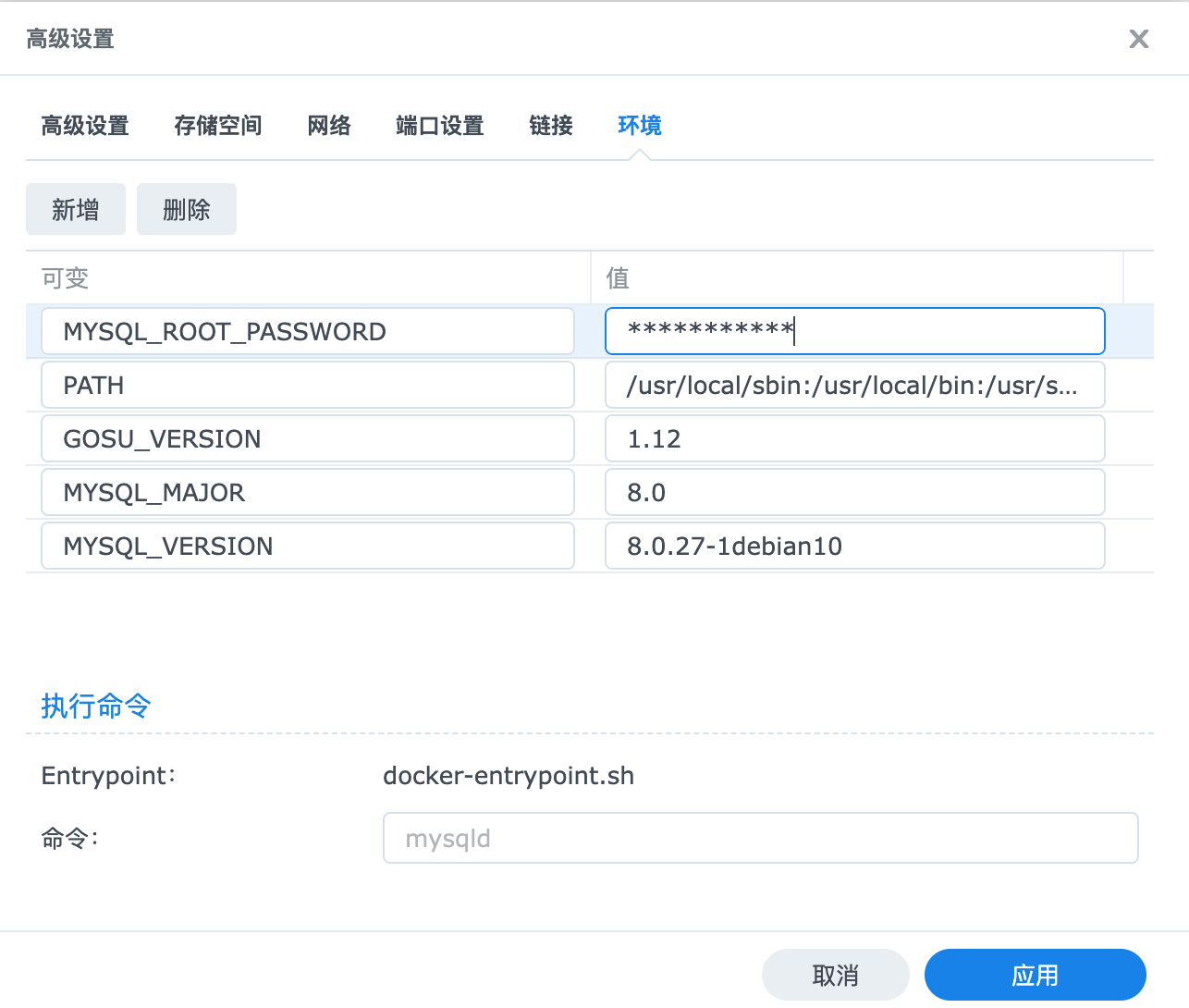Edit the 8.0.27-1debian10 value field
The width and height of the screenshot is (1189, 1008).
(855, 546)
